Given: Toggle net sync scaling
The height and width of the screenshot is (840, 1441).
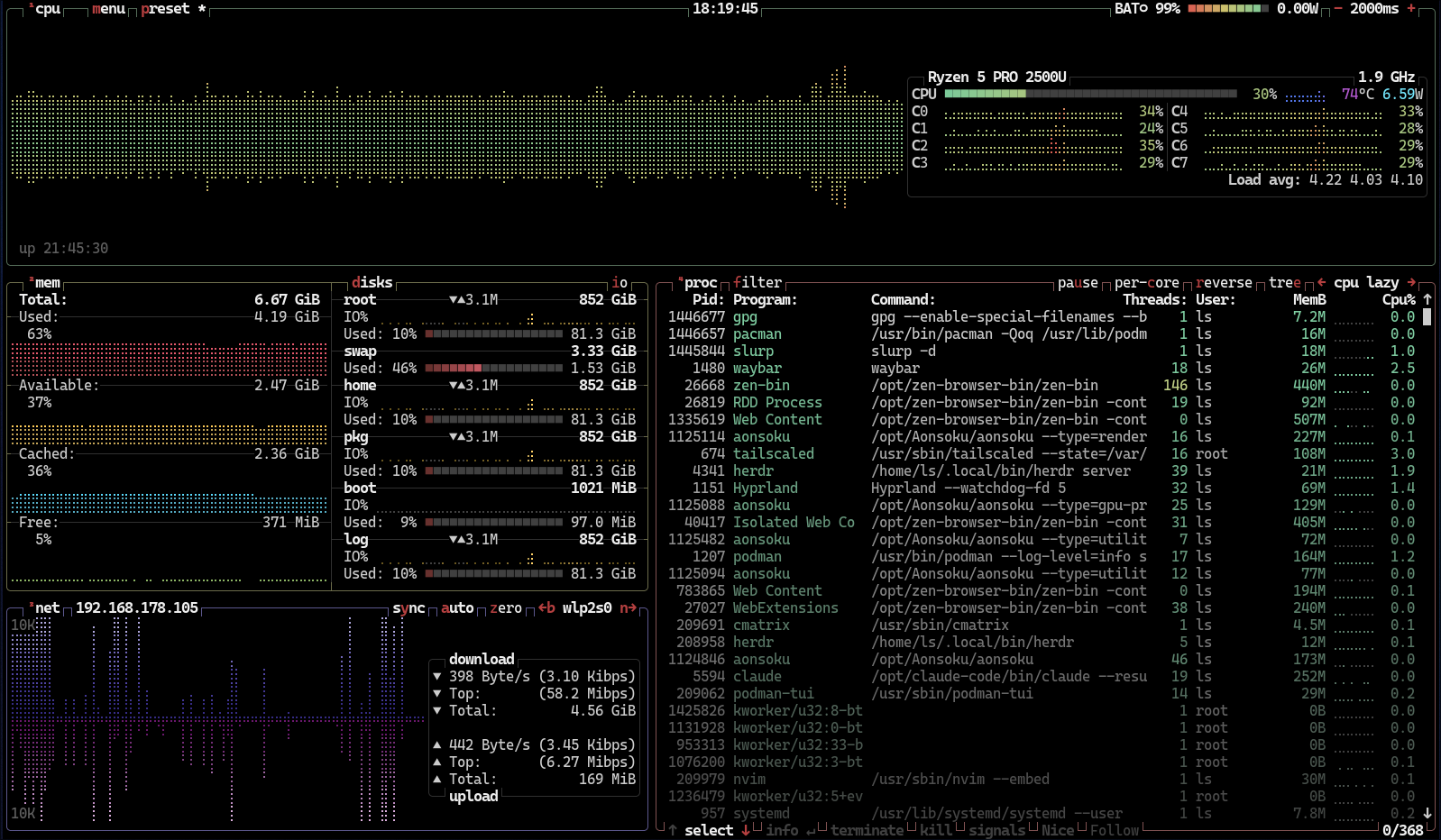Looking at the screenshot, I should (408, 607).
